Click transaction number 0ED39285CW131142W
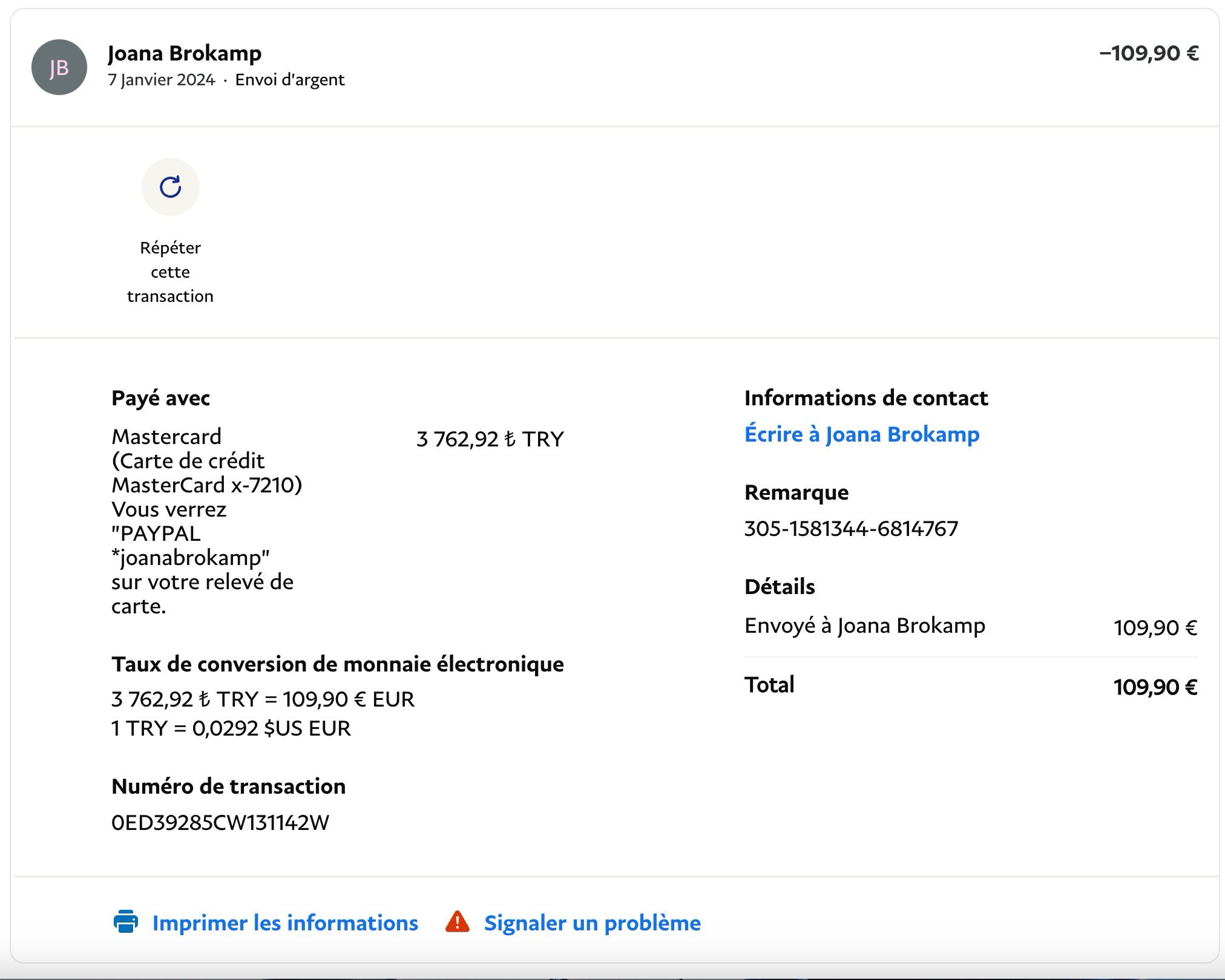 click(220, 823)
